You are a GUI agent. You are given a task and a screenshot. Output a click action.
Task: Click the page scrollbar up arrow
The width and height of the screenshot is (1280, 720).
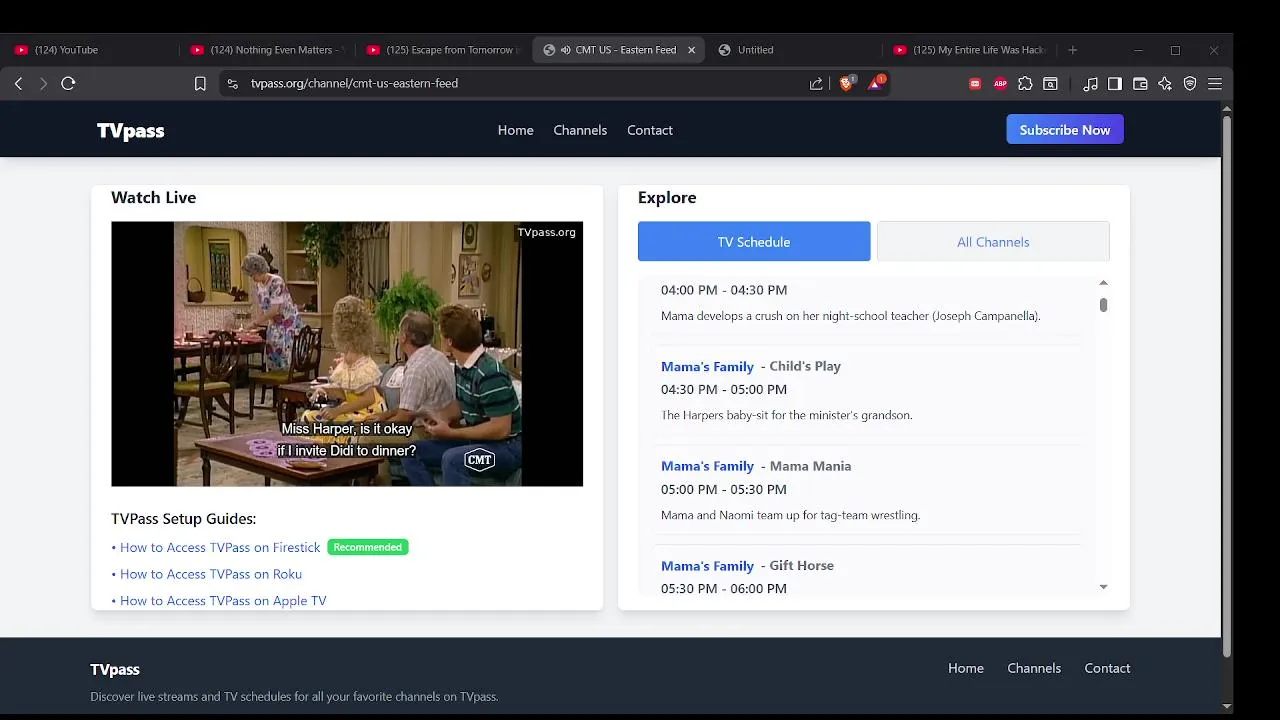[x=1226, y=108]
